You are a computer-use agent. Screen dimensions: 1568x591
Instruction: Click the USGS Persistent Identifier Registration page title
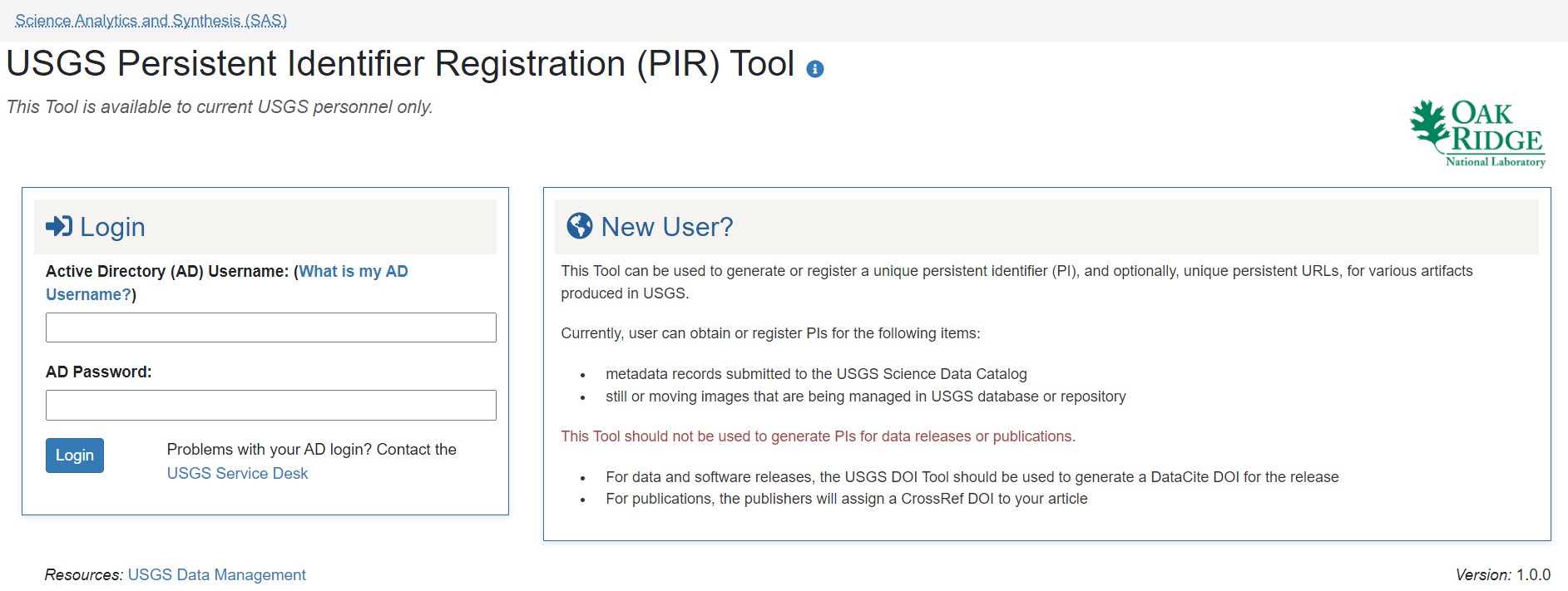[400, 64]
